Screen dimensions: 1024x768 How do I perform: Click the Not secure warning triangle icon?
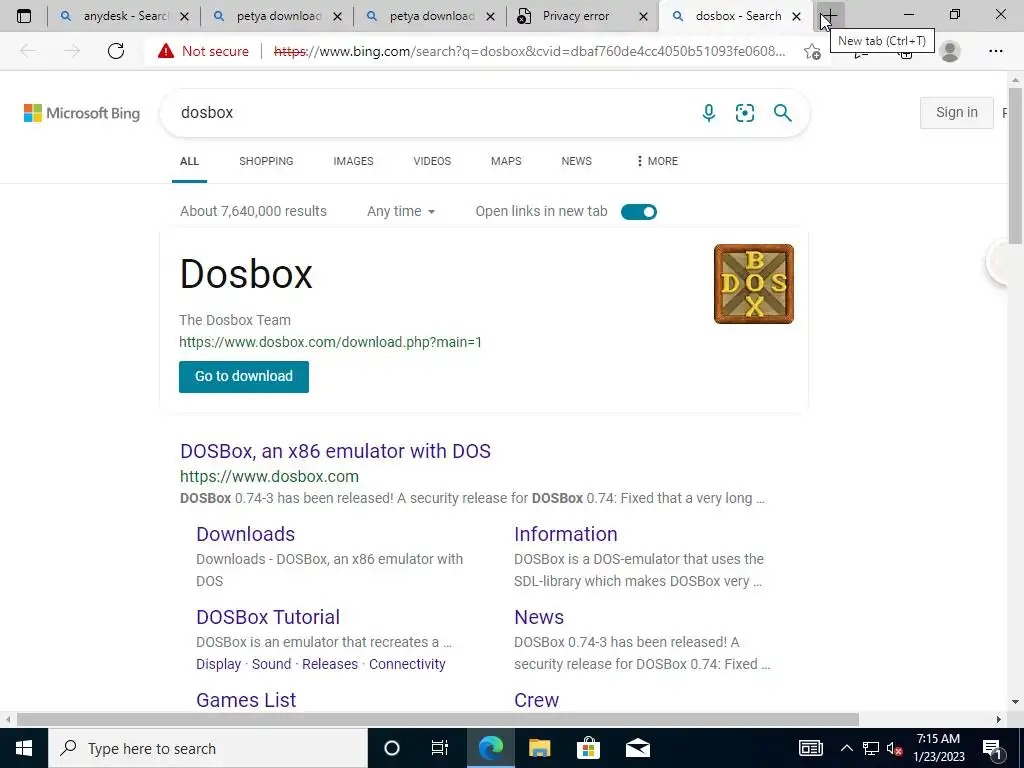[x=166, y=51]
